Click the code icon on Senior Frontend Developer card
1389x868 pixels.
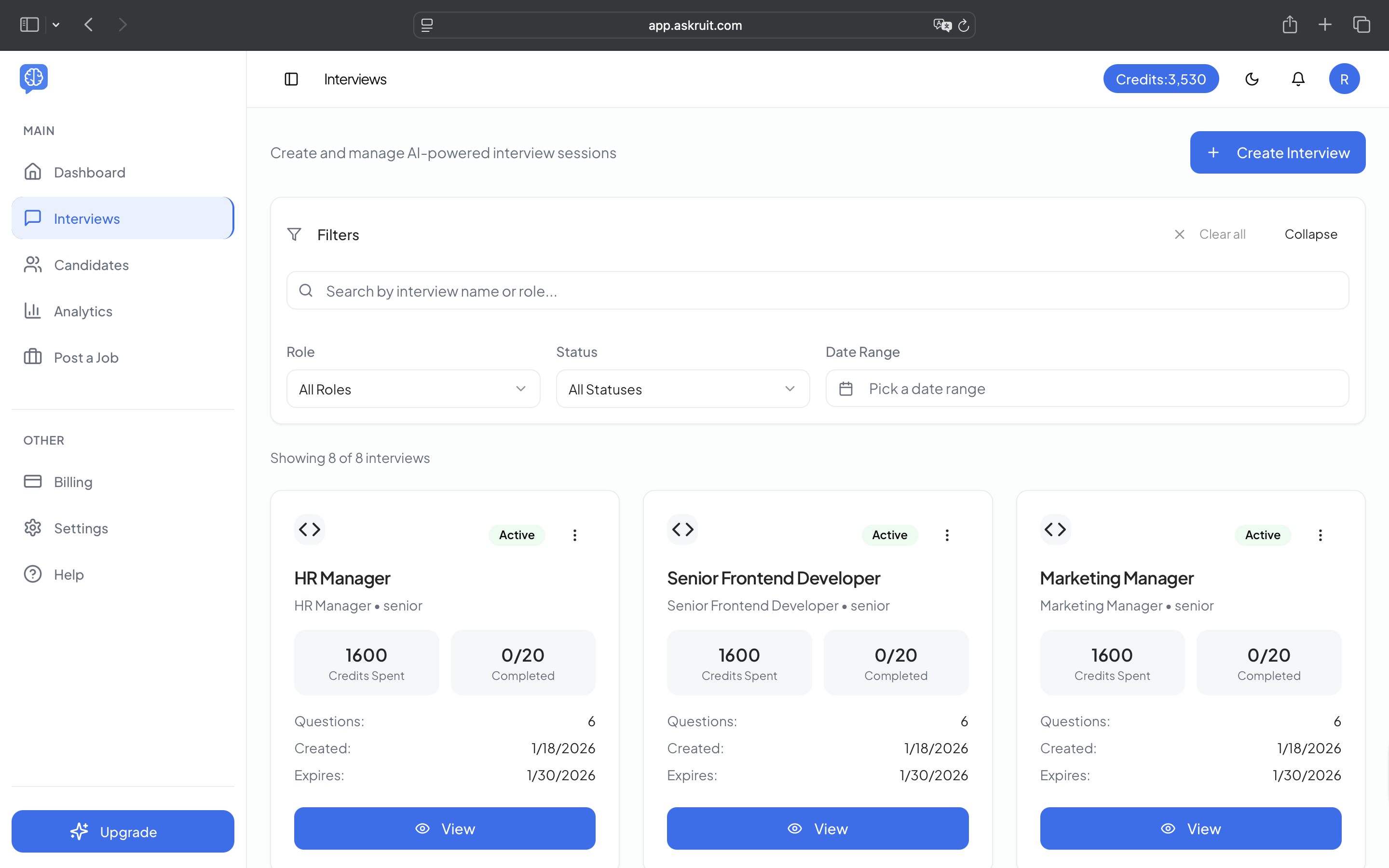pyautogui.click(x=682, y=529)
